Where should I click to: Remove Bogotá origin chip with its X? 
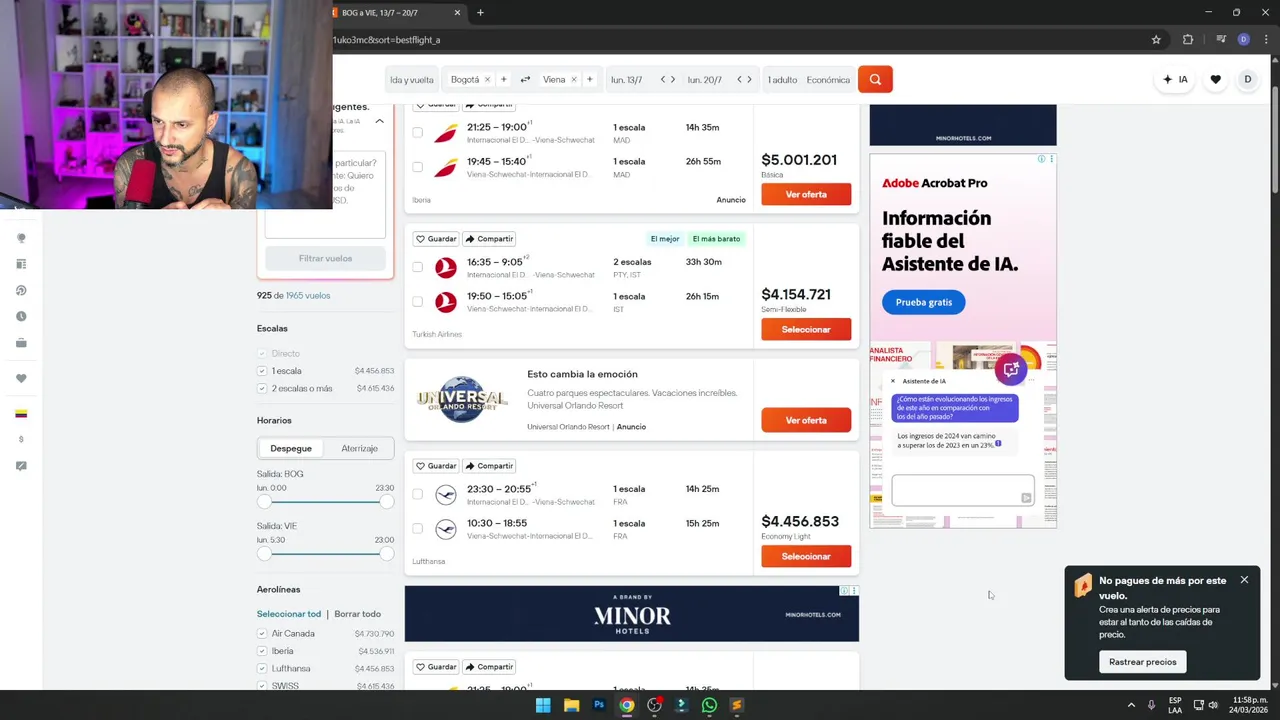point(487,80)
